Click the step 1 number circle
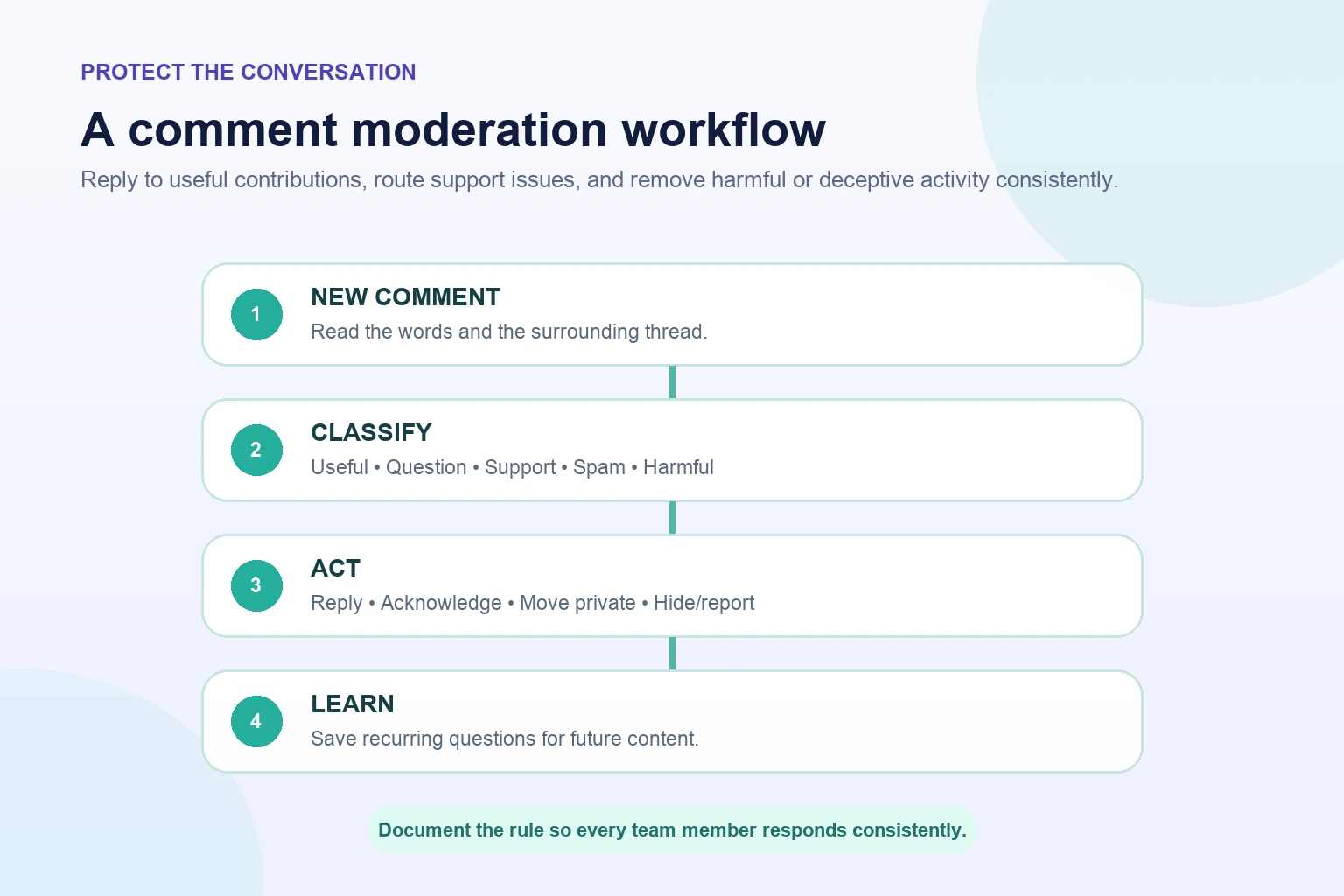Viewport: 1344px width, 896px height. coord(256,314)
